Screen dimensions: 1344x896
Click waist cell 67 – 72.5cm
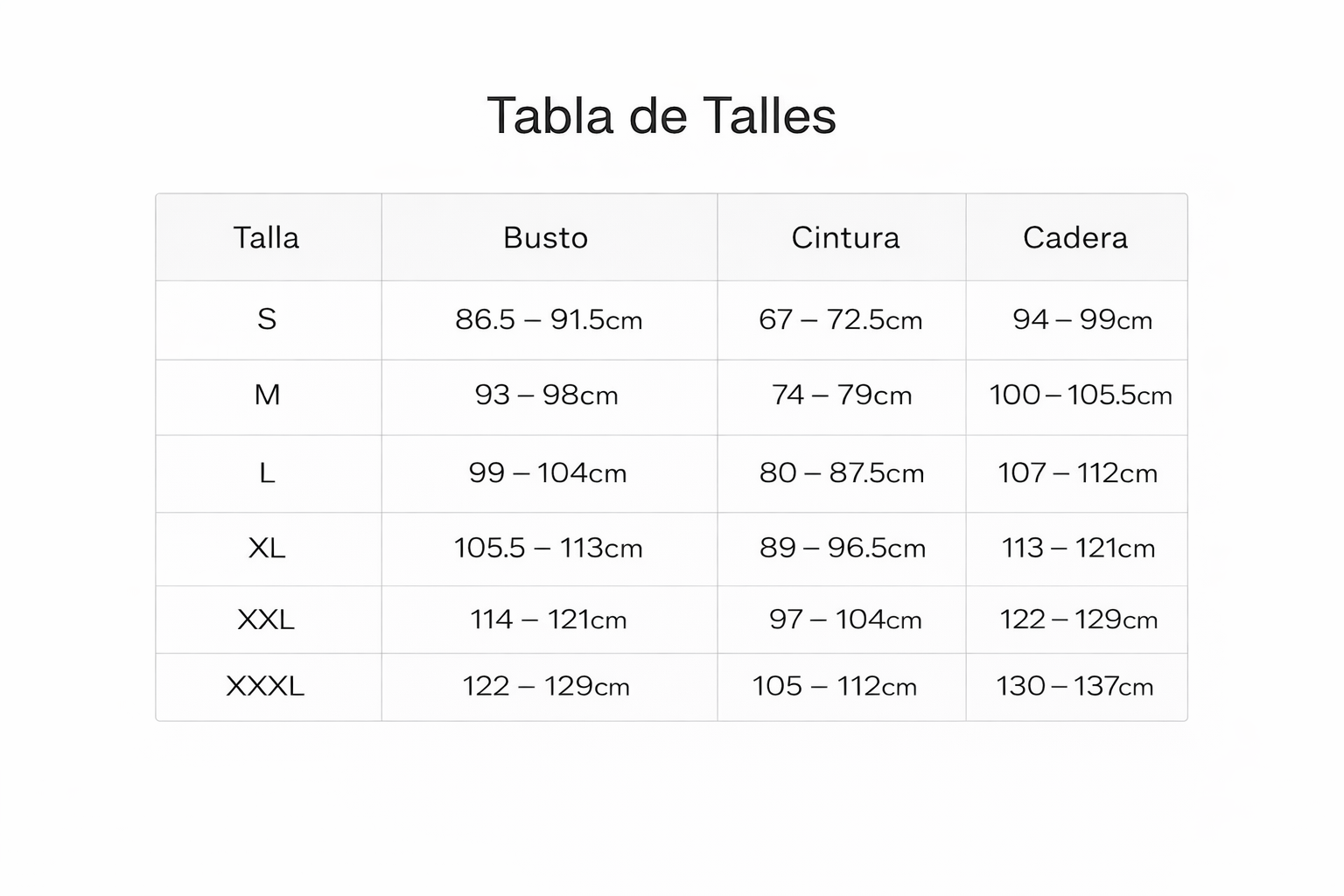click(841, 320)
